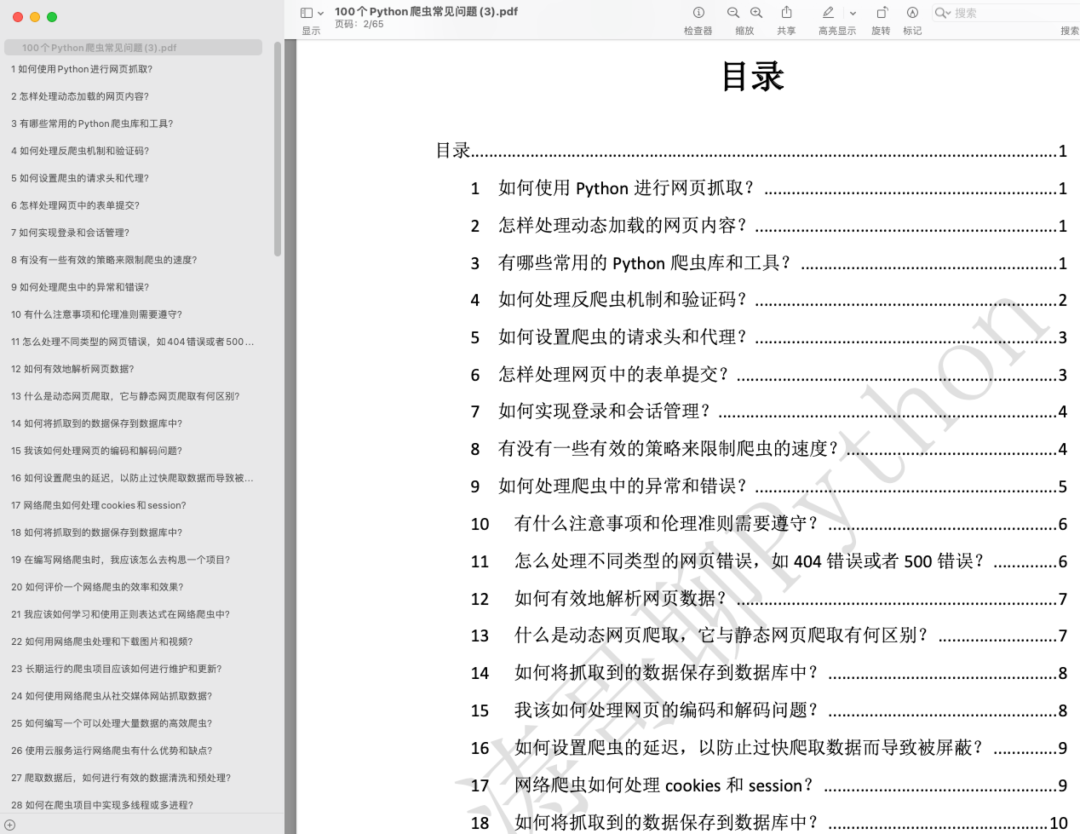1080x834 pixels.
Task: Open the sidebar display toggle icon
Action: coord(307,12)
